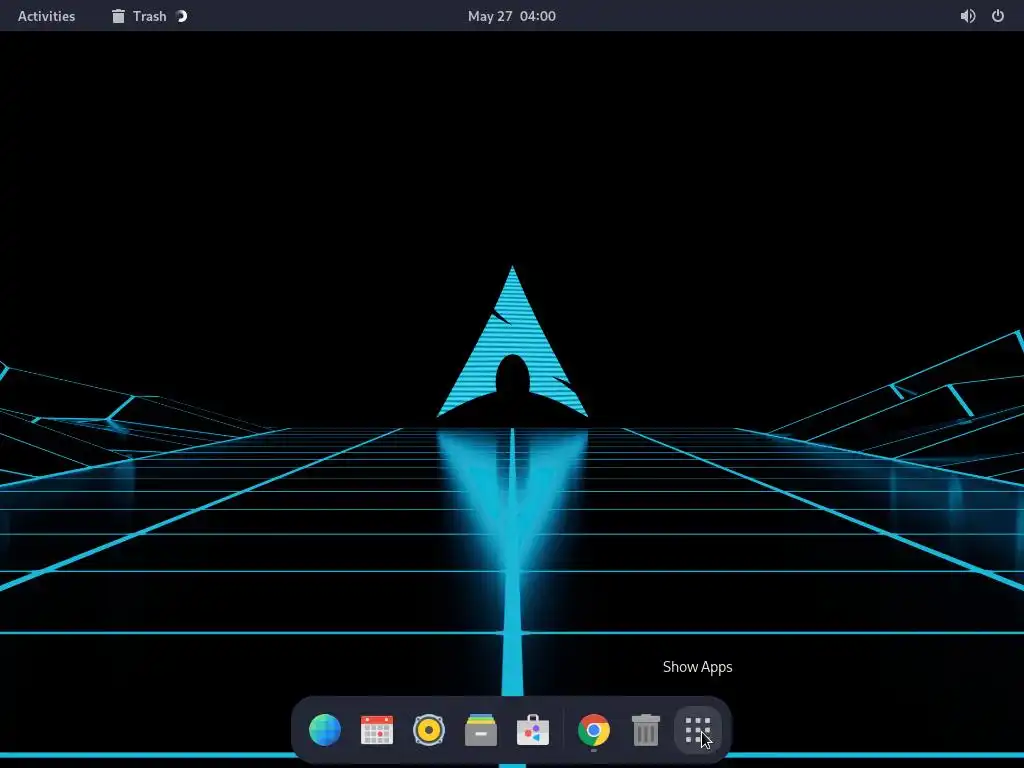Open the Trash icon in dock
Image resolution: width=1024 pixels, height=768 pixels.
(x=646, y=729)
